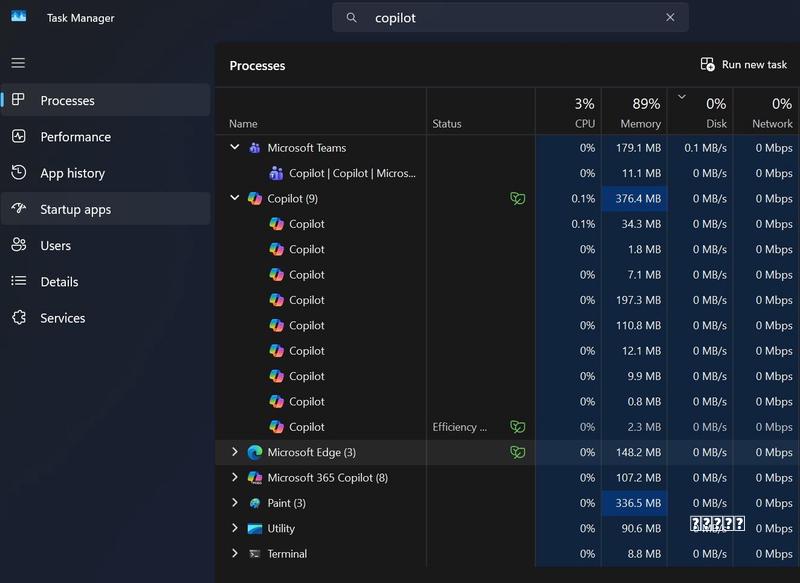Image resolution: width=800 pixels, height=583 pixels.
Task: Clear the copilot search text
Action: coord(670,17)
